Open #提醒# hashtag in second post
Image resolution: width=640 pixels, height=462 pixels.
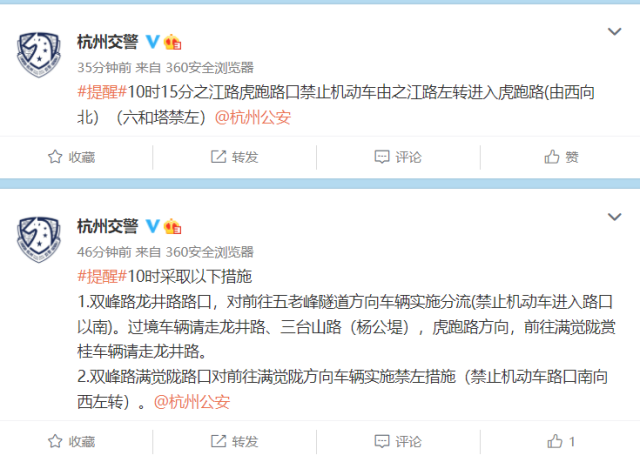[x=102, y=277]
